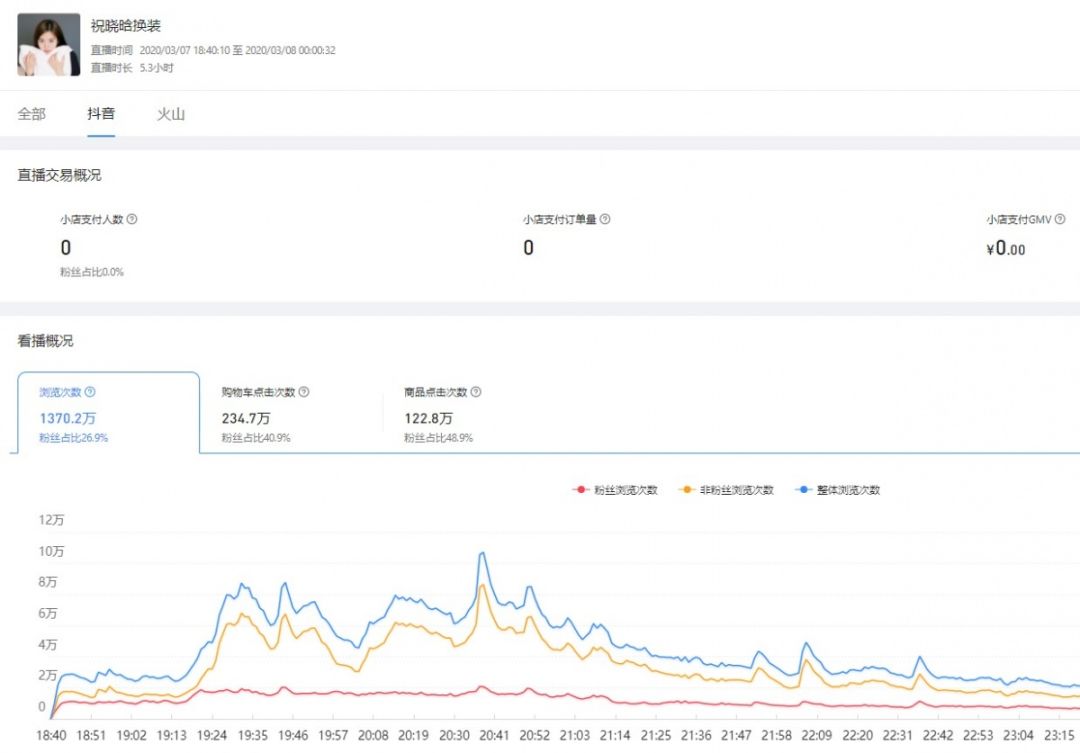The height and width of the screenshot is (753, 1080).
Task: Hide the orange 非粉丝浏览次数 legend series
Action: pyautogui.click(x=727, y=490)
